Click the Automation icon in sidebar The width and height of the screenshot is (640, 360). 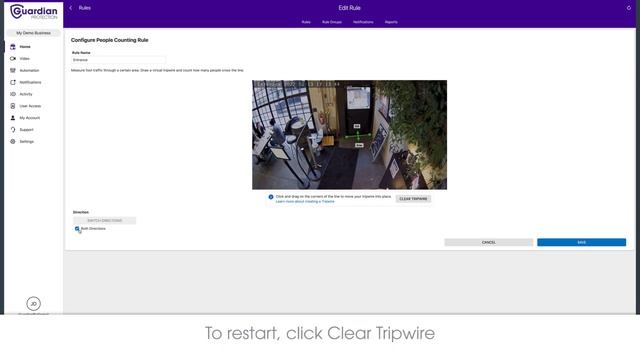[x=13, y=71]
